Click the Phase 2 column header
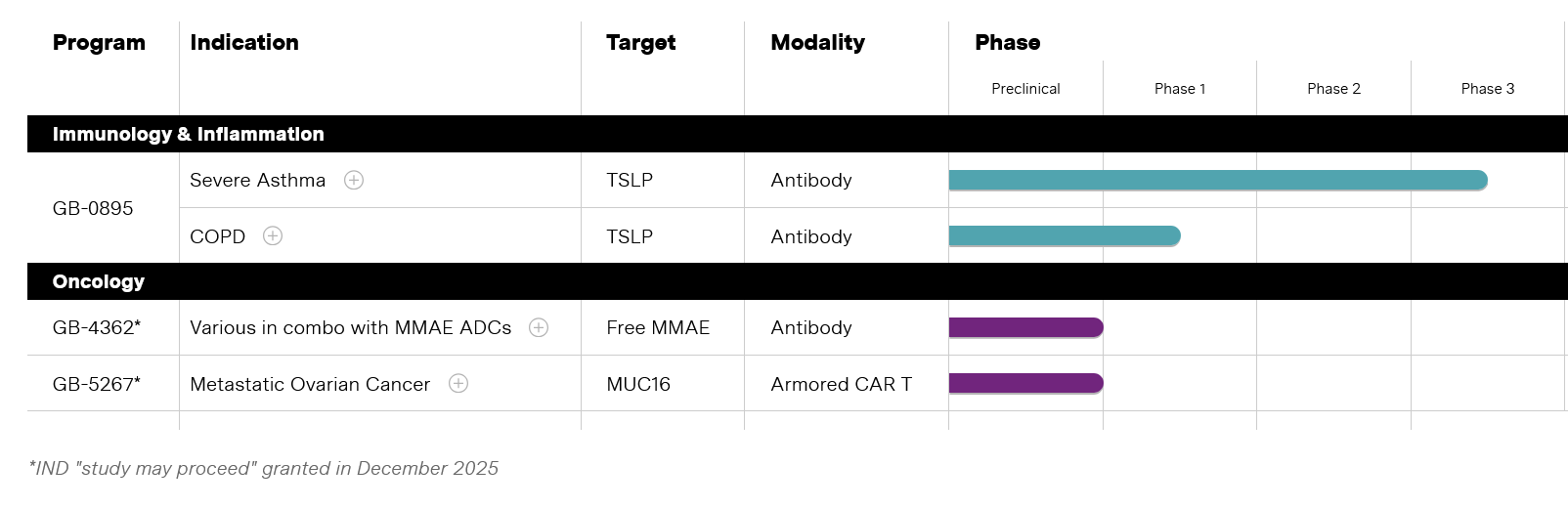1568x508 pixels. click(x=1333, y=89)
